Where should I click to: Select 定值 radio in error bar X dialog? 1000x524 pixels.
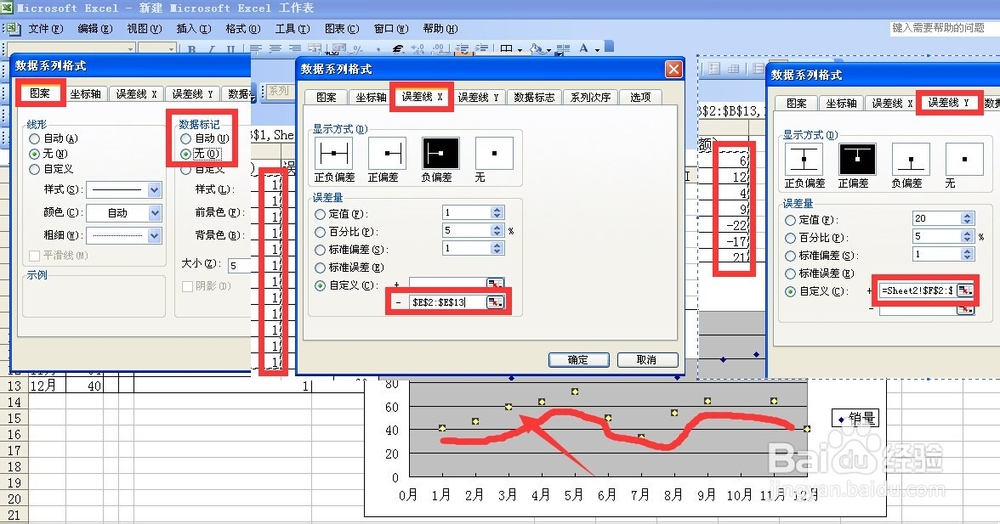pos(320,214)
